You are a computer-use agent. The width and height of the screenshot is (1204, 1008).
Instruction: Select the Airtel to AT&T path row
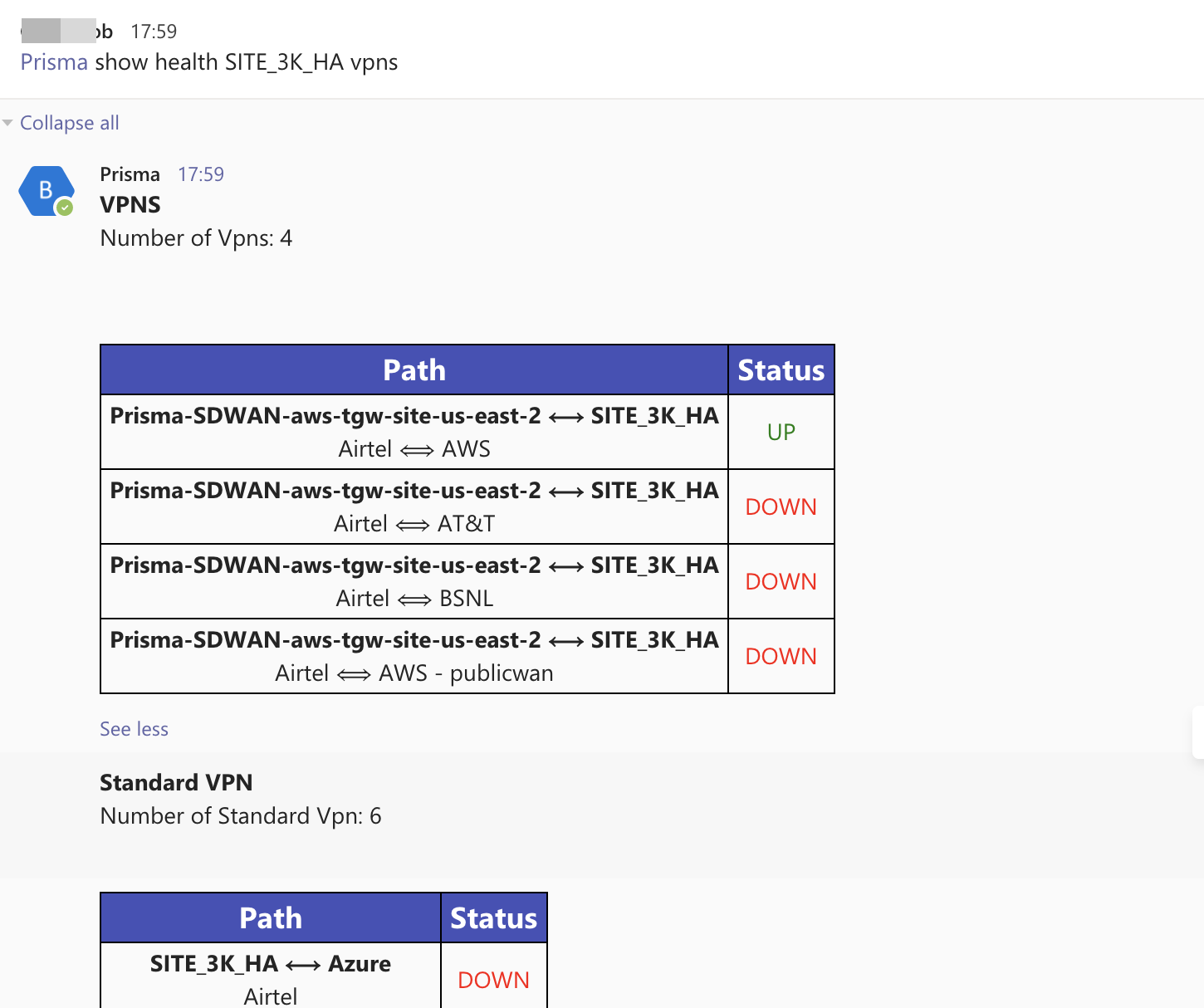414,506
